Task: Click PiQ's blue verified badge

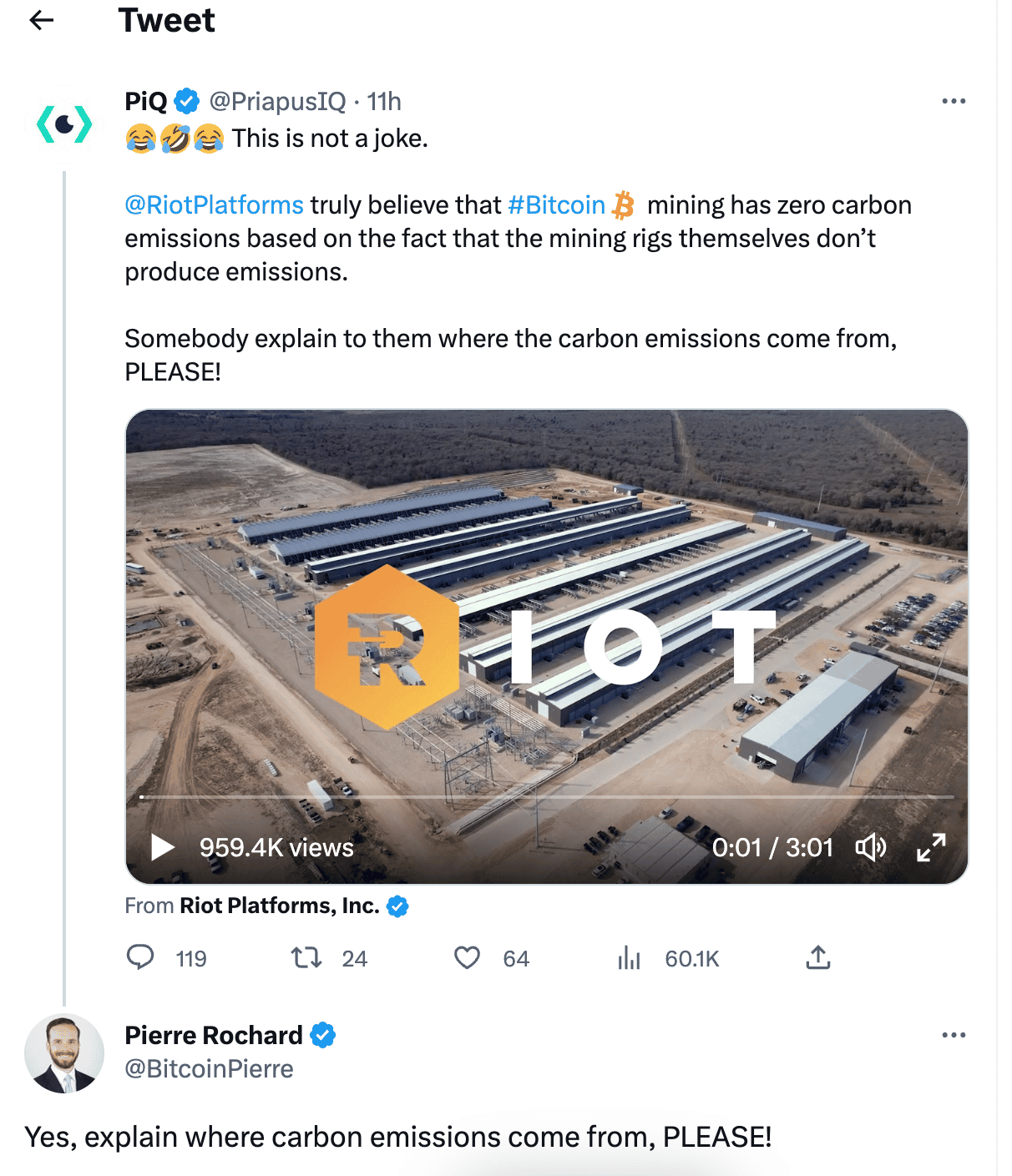Action: point(186,100)
